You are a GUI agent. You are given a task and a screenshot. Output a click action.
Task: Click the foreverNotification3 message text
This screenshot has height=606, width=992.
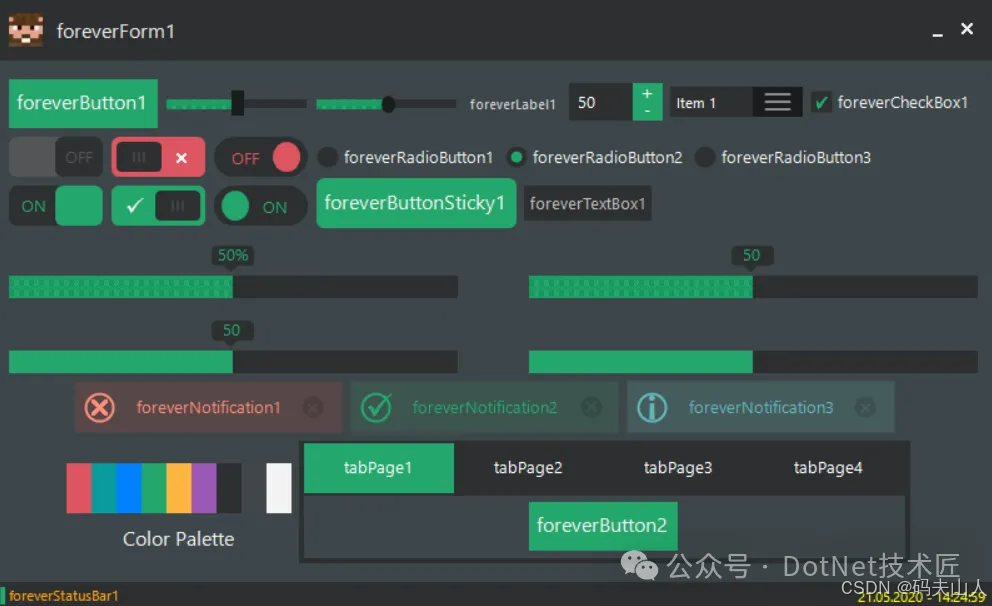tap(761, 407)
